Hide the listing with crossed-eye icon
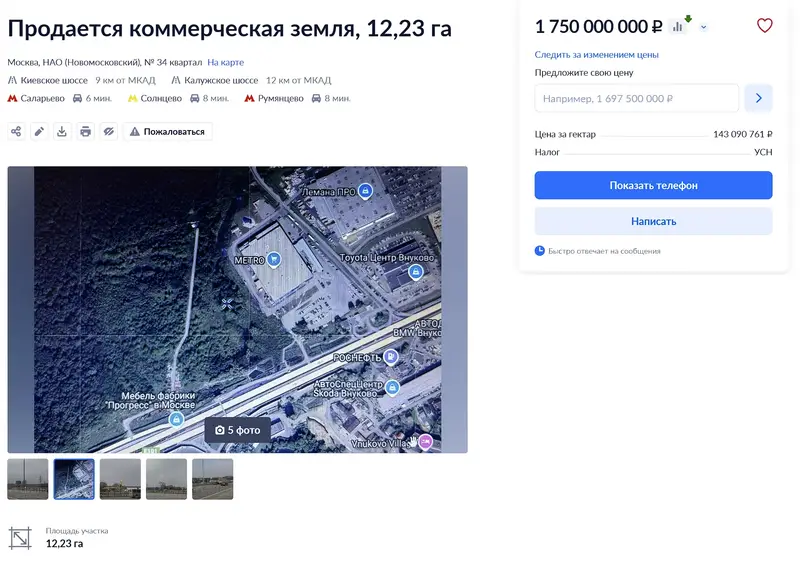This screenshot has height=569, width=800. click(109, 132)
